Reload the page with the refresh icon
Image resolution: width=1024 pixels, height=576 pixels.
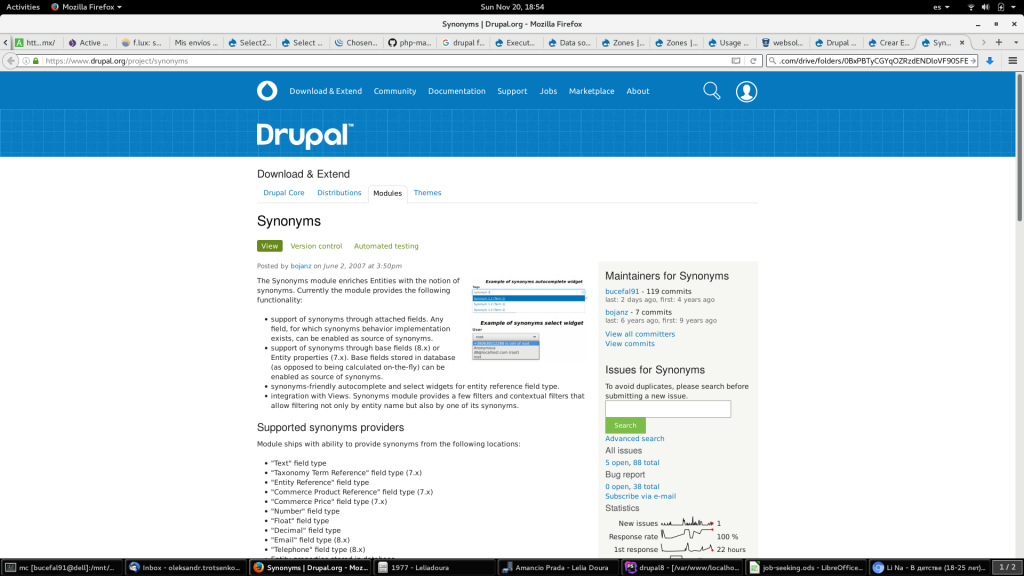click(x=753, y=61)
